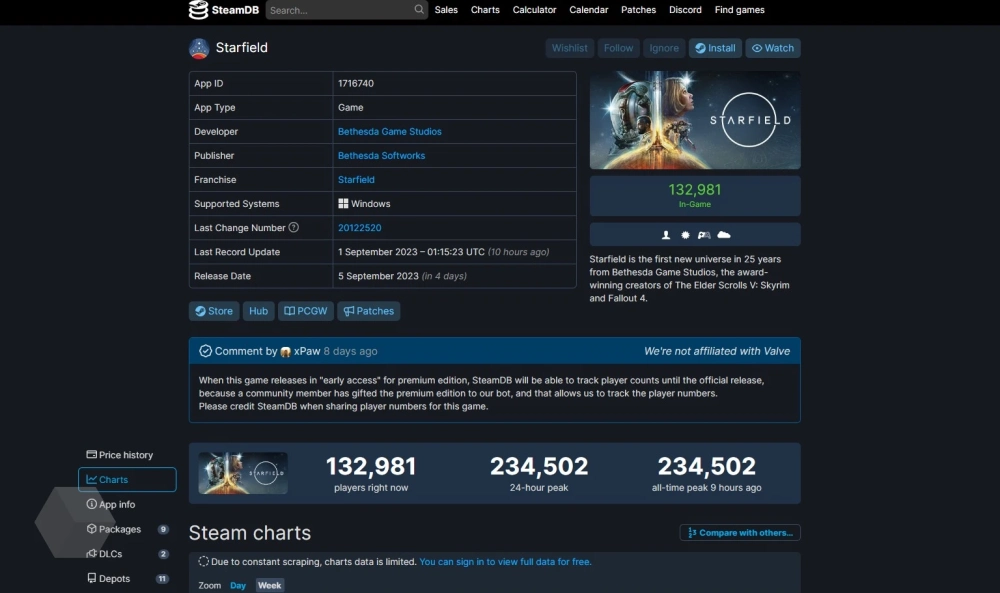Click the Starfield app icon beside the title
The width and height of the screenshot is (1000, 593).
199,48
